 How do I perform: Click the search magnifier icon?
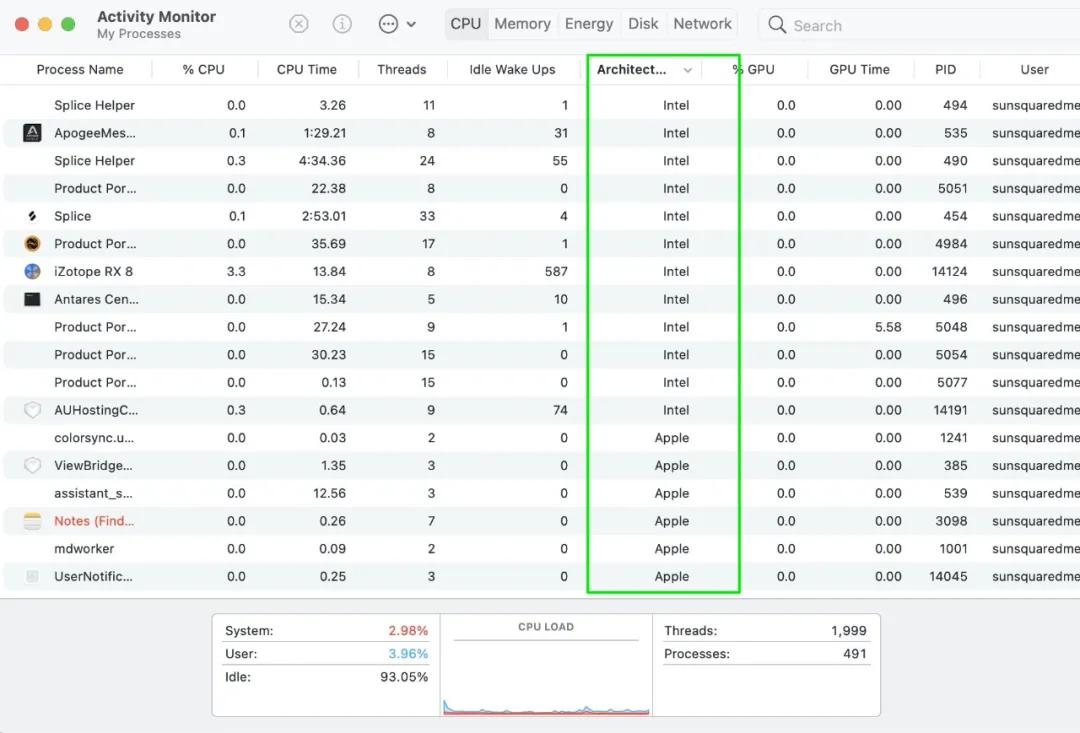click(777, 25)
